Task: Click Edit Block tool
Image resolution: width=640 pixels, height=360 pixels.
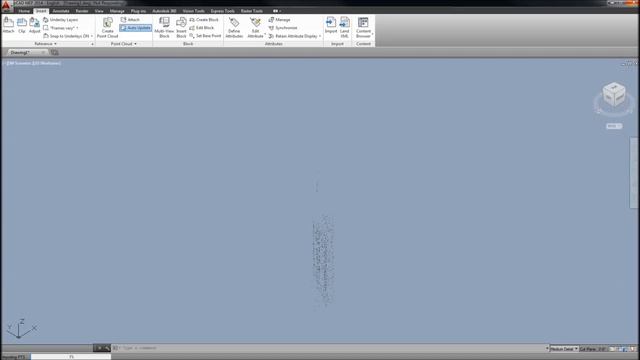Action: tap(202, 28)
